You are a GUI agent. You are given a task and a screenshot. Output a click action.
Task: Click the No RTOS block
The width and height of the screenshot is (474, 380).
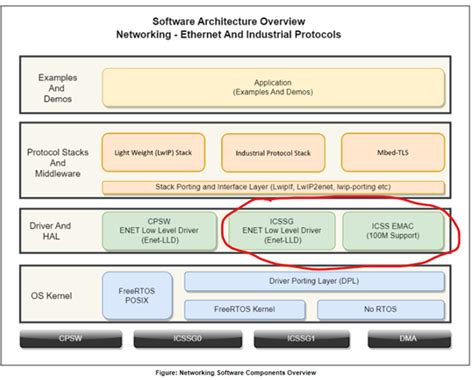381,310
